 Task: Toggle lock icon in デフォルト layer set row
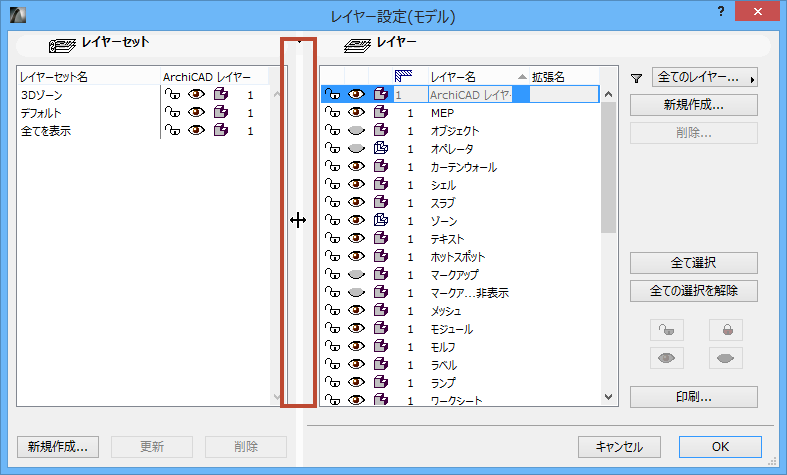click(x=172, y=112)
